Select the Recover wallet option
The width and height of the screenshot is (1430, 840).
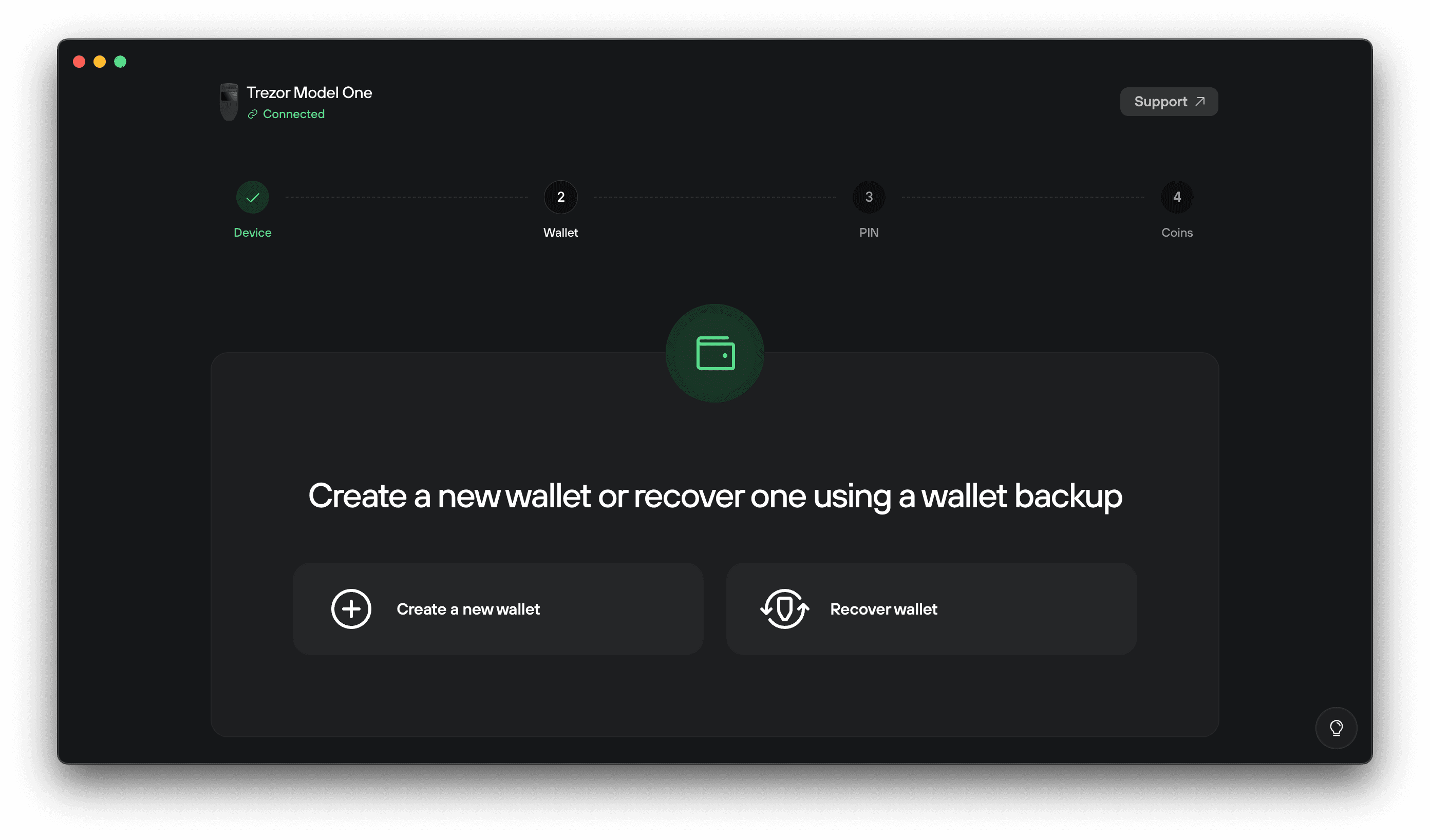[931, 608]
